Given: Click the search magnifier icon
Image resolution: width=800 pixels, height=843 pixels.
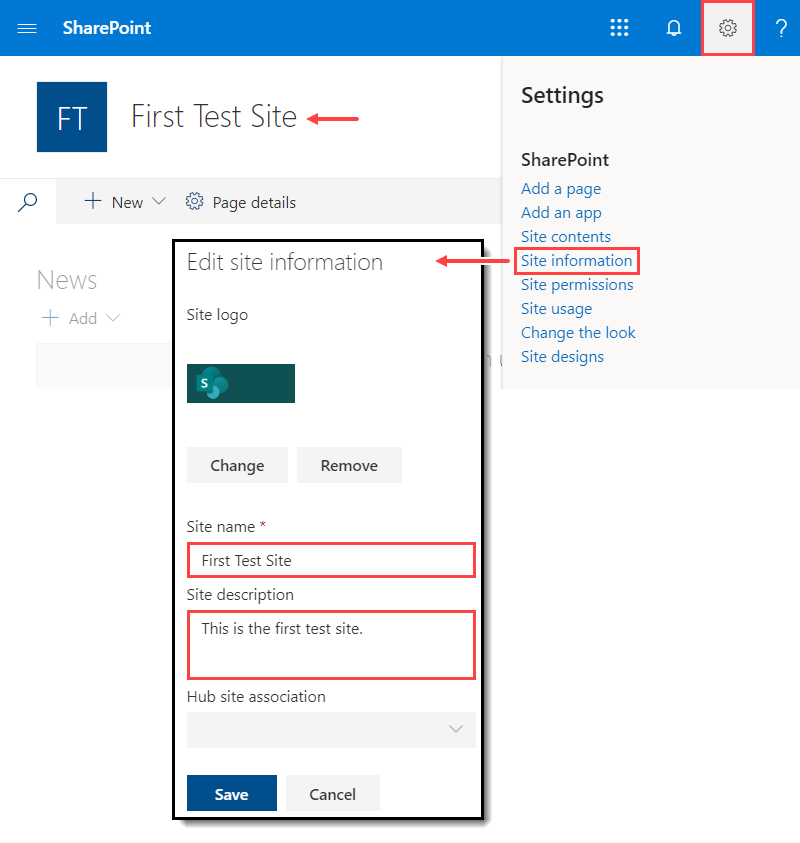Looking at the screenshot, I should (29, 202).
